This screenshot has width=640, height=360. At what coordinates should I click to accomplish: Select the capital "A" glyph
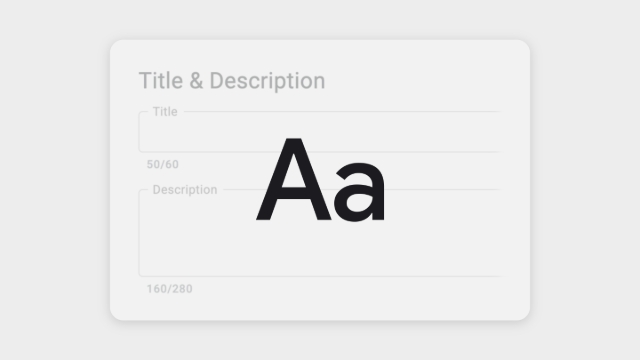(293, 180)
